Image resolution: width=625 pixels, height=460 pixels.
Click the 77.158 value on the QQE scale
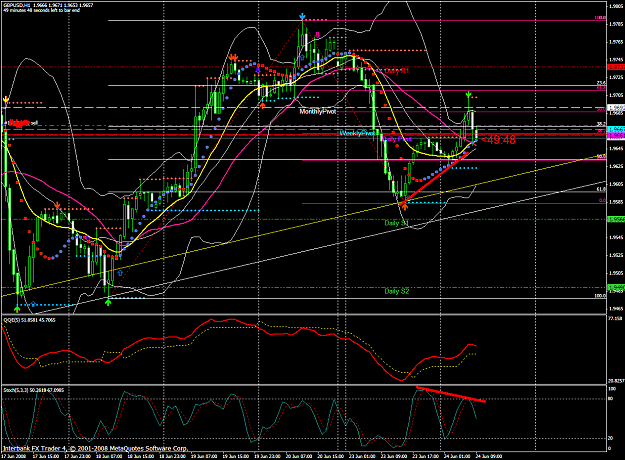(x=616, y=318)
